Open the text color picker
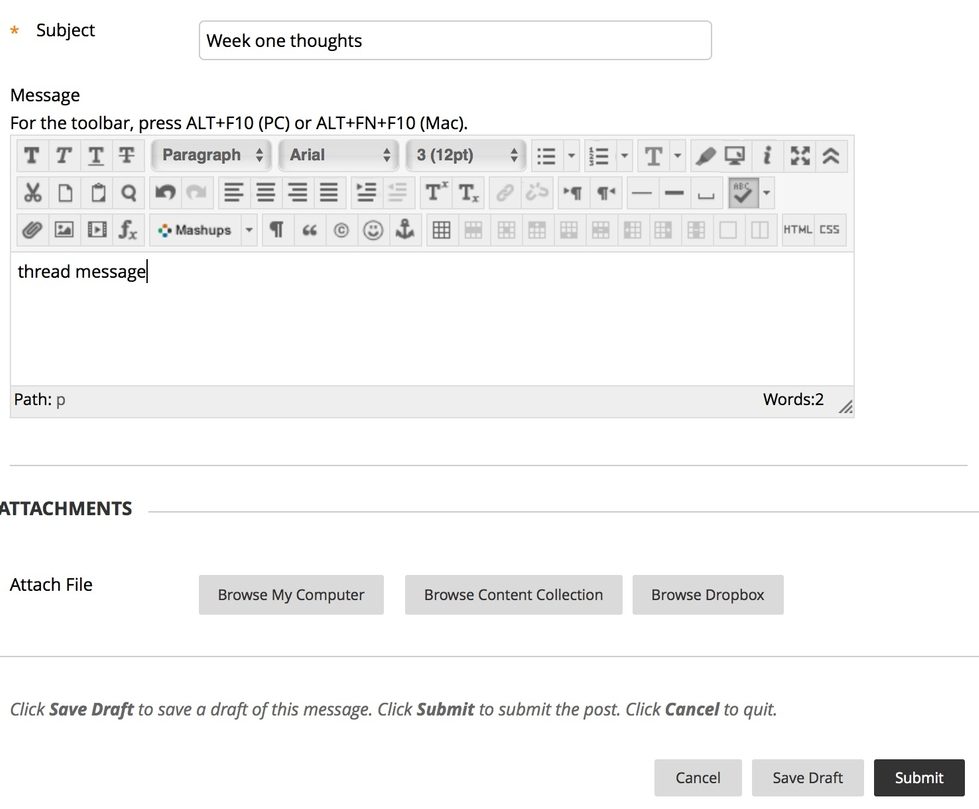Screen dimensions: 979x809 click(654, 156)
